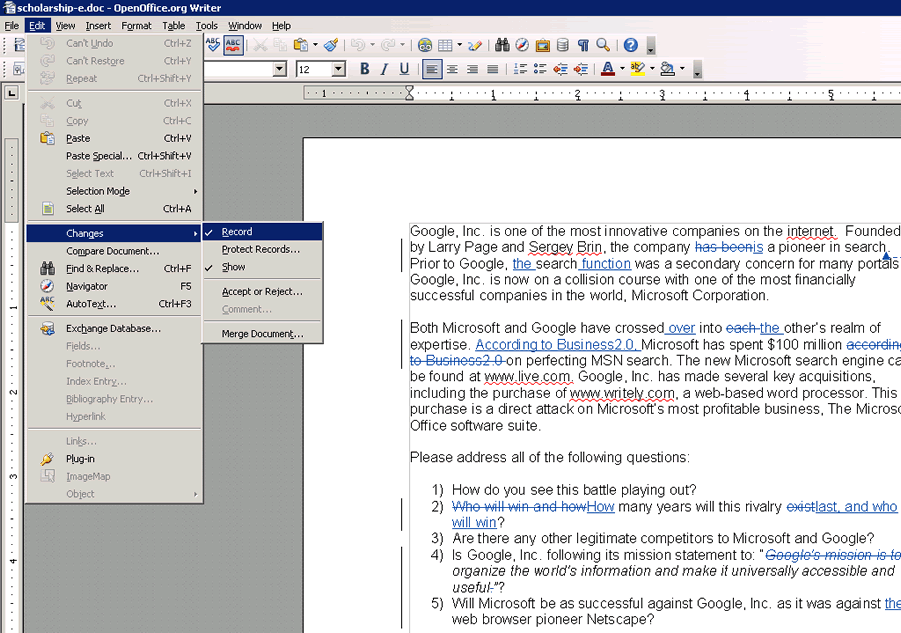Click the Insert Table toolbar icon

tap(445, 45)
